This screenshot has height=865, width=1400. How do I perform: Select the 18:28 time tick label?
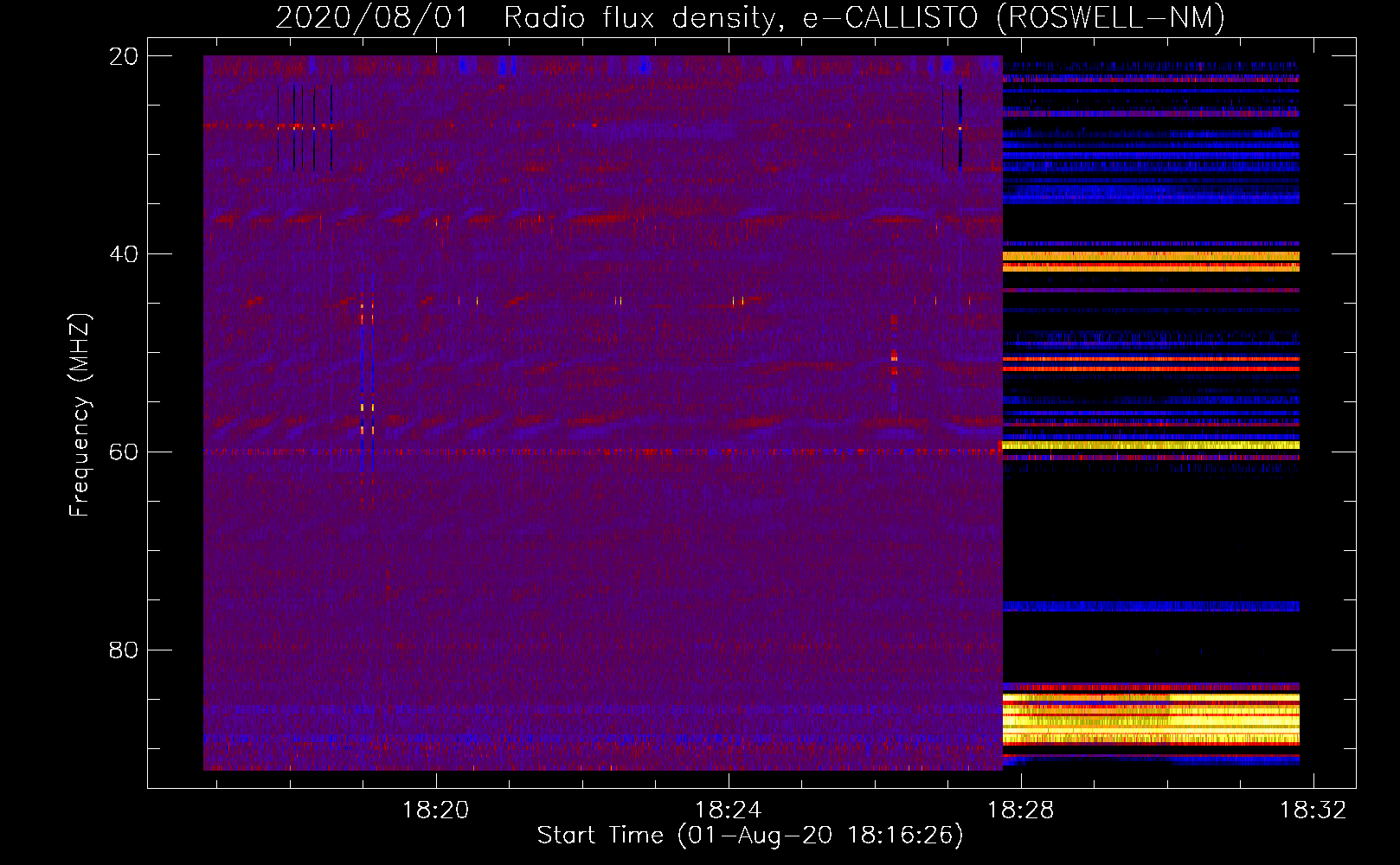(1021, 811)
